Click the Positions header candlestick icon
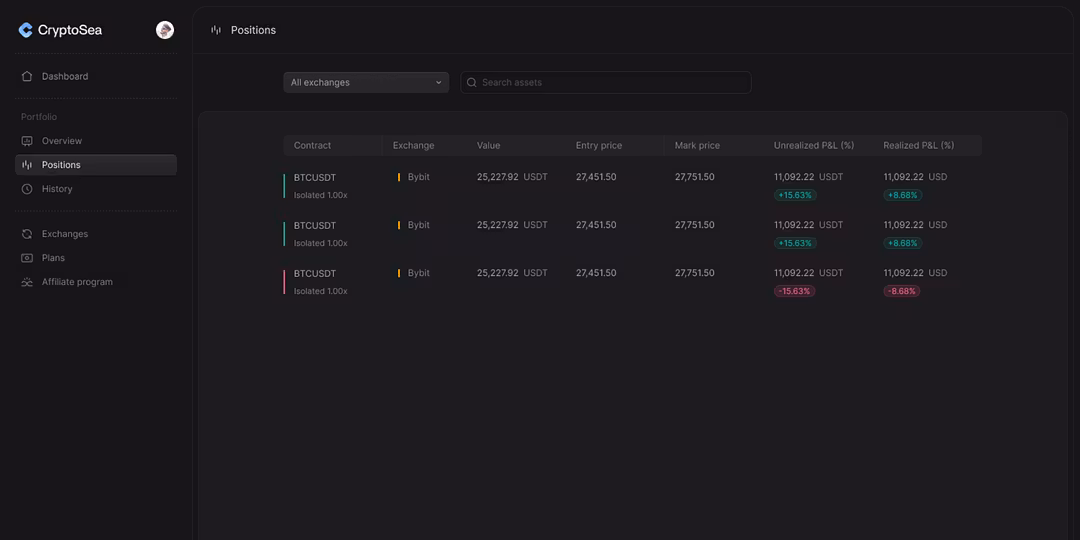Image resolution: width=1080 pixels, height=540 pixels. click(x=216, y=30)
